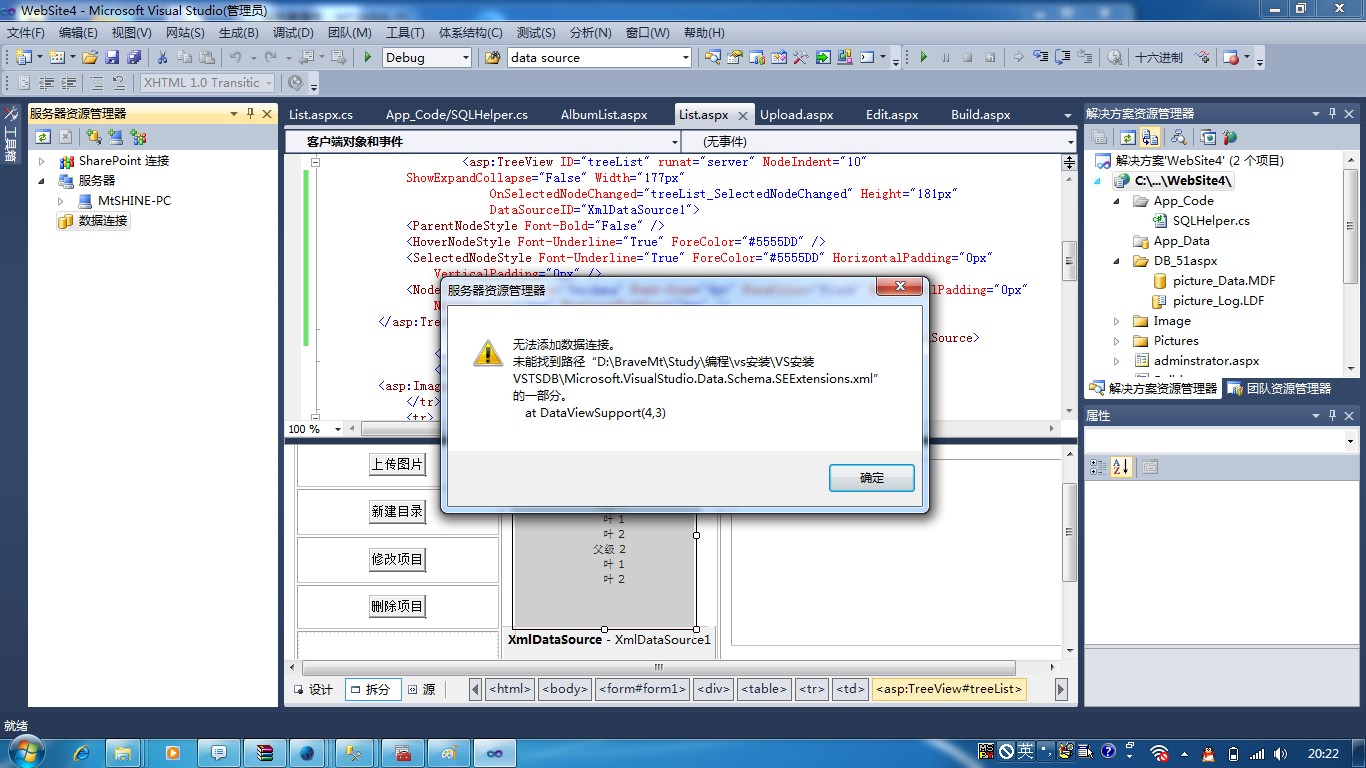Screen dimensions: 1366x768
Task: Click the Step Over debug icon
Action: (1063, 58)
